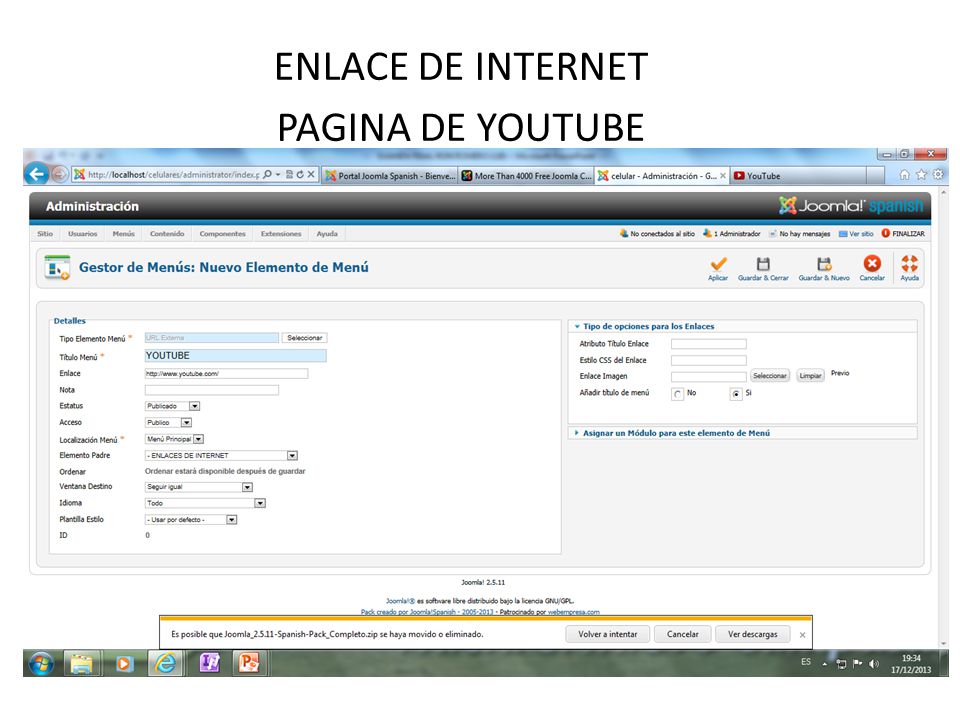Click Enlace URL input field
This screenshot has height=720, width=960.
[226, 373]
